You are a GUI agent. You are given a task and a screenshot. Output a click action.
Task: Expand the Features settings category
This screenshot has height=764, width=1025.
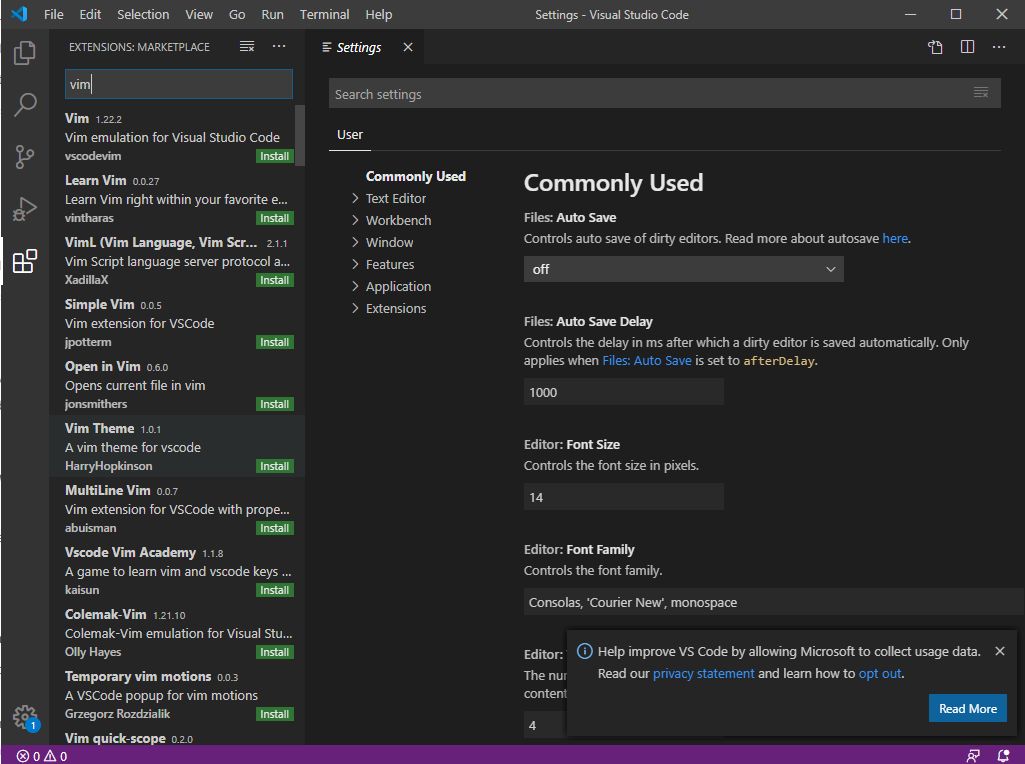coord(390,265)
